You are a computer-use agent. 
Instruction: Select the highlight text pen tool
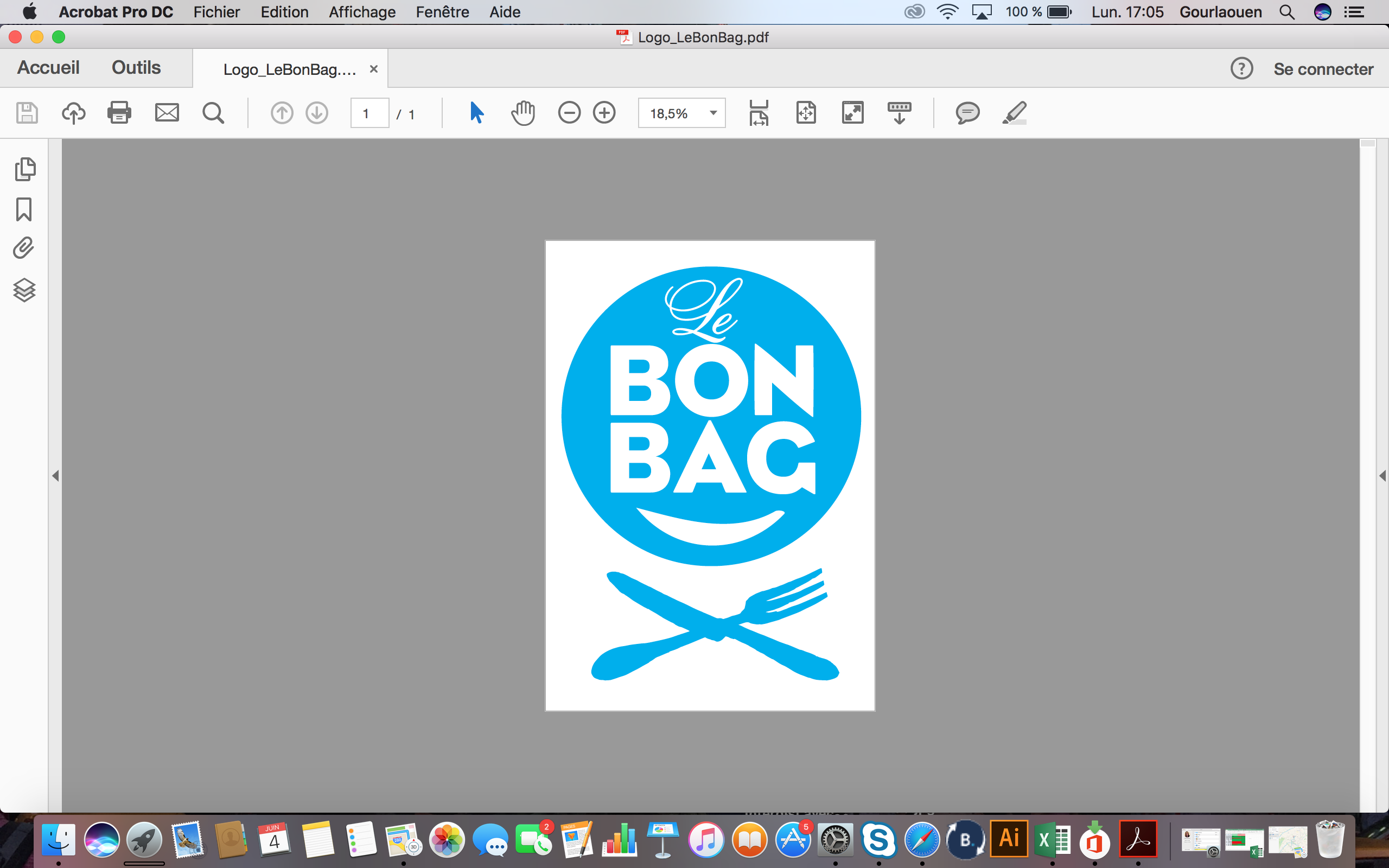tap(1014, 112)
